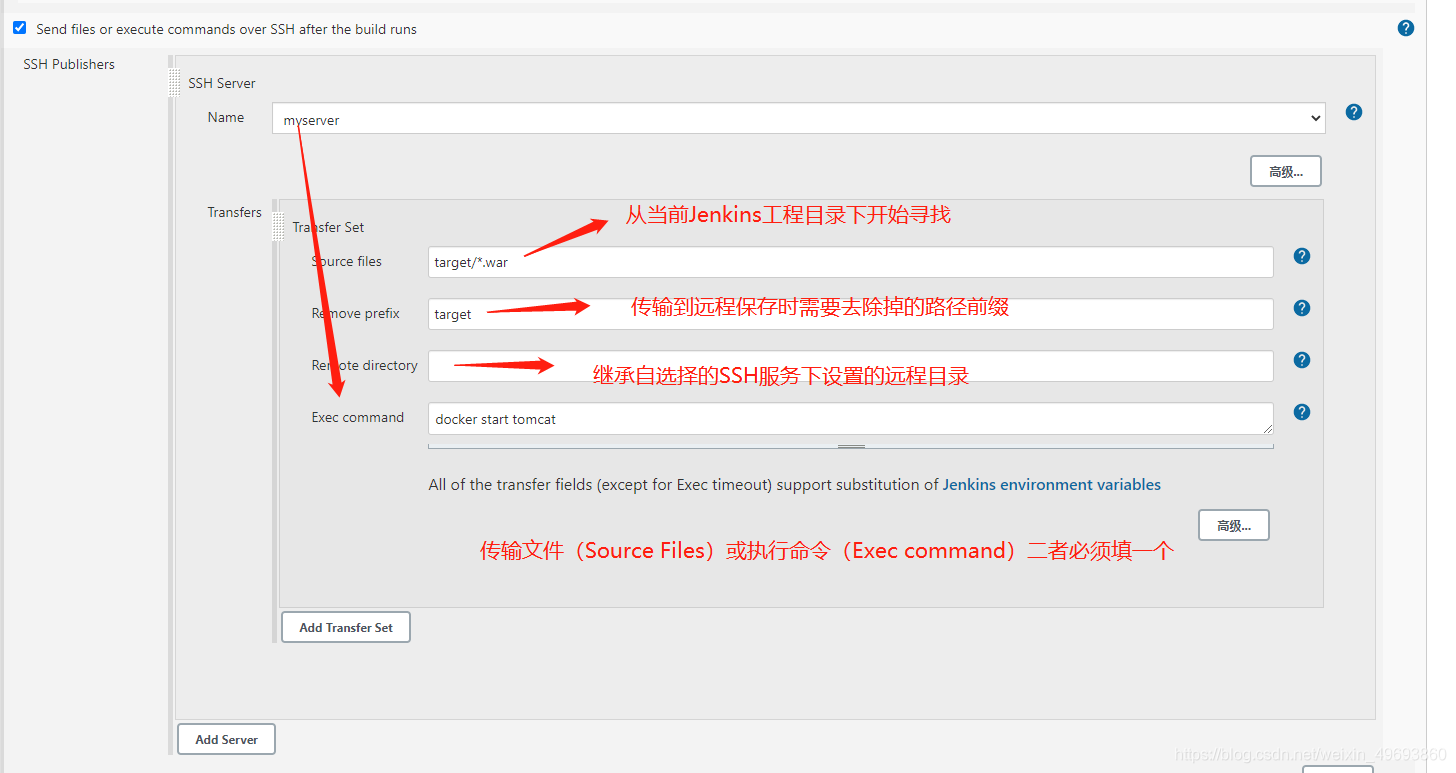Viewport: 1456px width, 773px height.
Task: Click the SSH Server heading
Action: (222, 83)
